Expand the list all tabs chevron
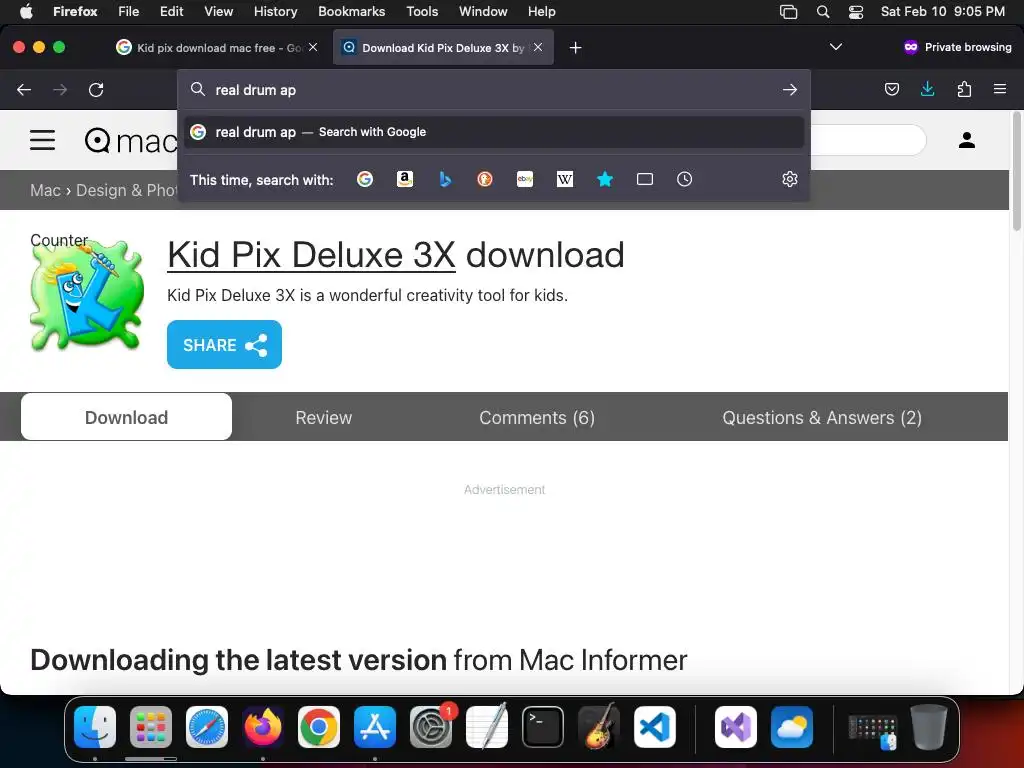 coord(835,47)
